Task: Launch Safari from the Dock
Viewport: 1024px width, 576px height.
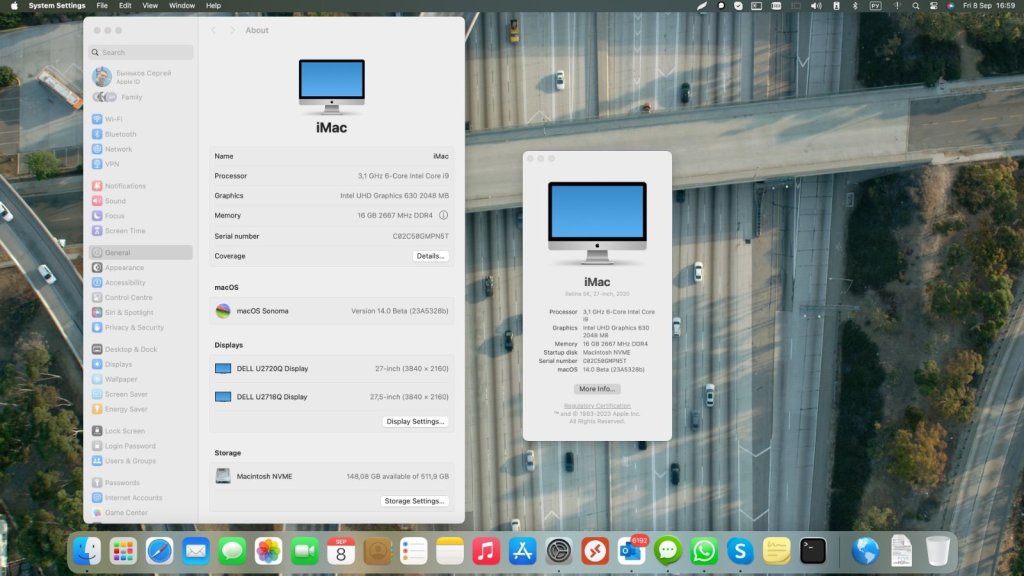Action: [159, 550]
